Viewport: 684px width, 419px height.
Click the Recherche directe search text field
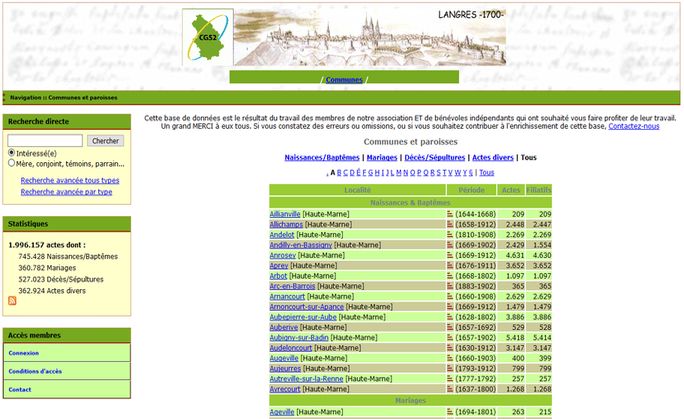(45, 140)
